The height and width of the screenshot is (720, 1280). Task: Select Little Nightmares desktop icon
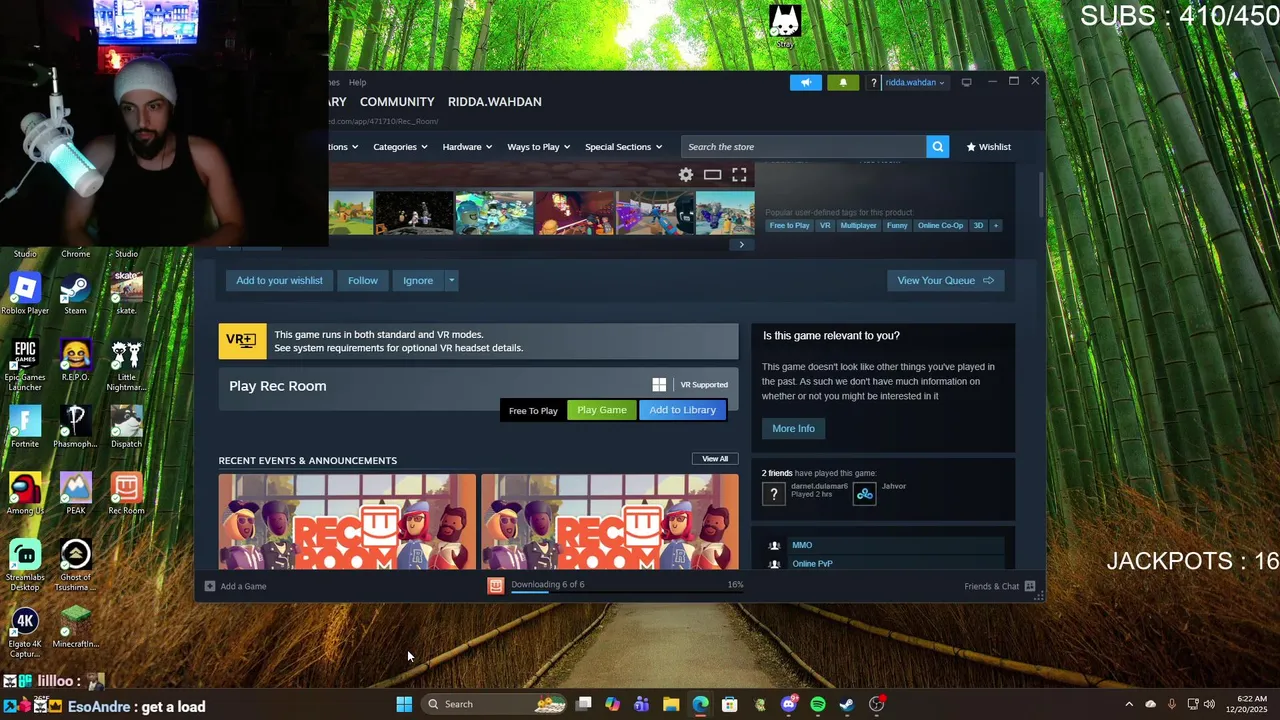point(126,366)
